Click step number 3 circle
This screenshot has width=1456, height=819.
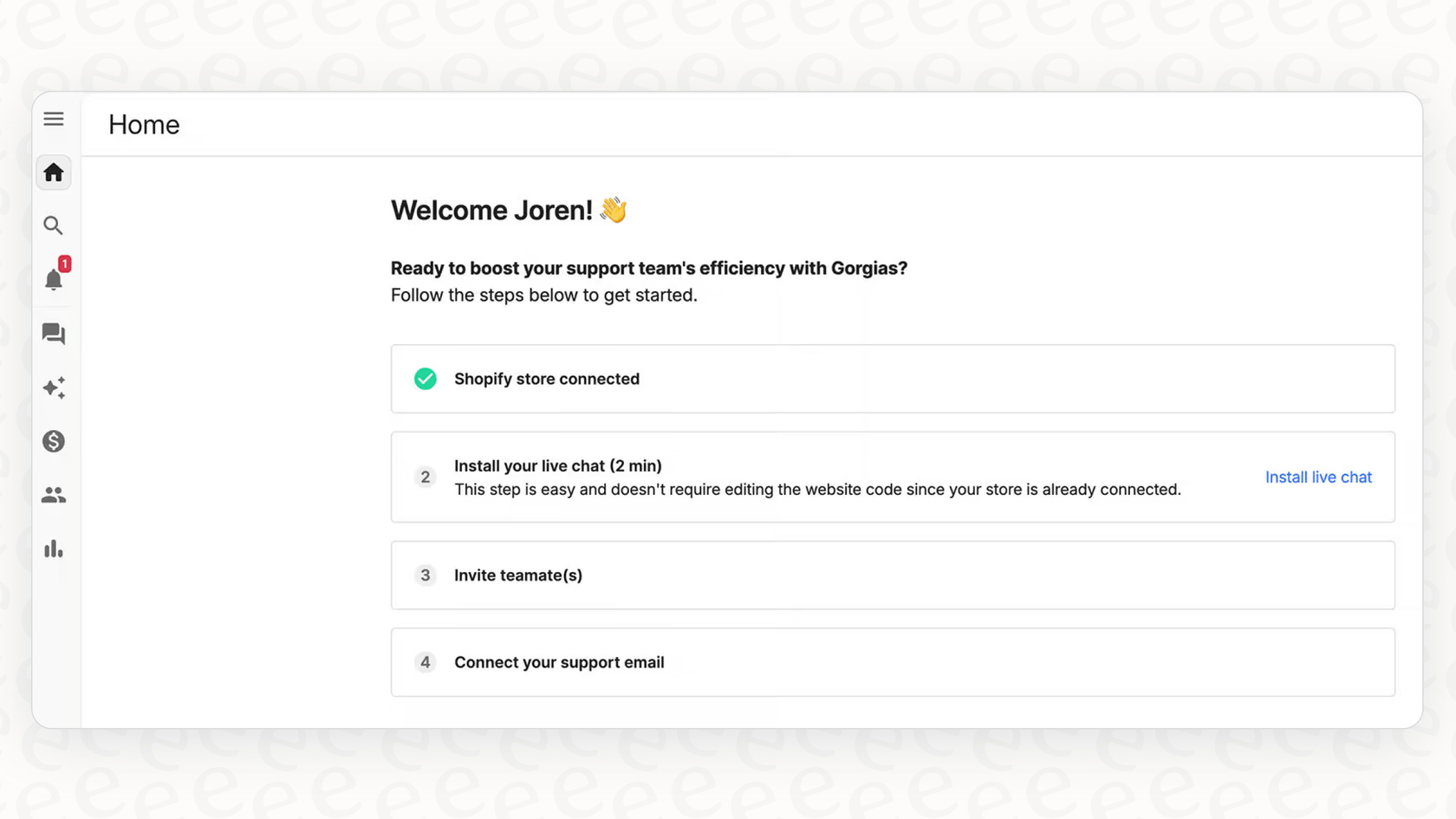[x=426, y=575]
